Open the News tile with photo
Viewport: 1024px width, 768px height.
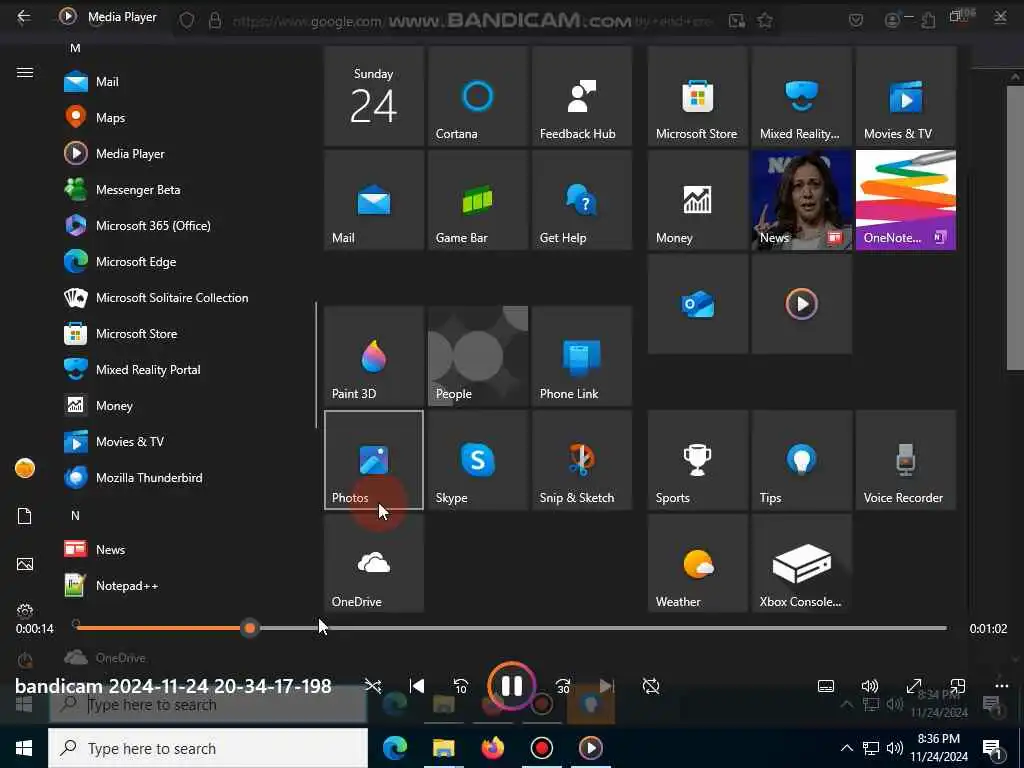click(x=801, y=200)
